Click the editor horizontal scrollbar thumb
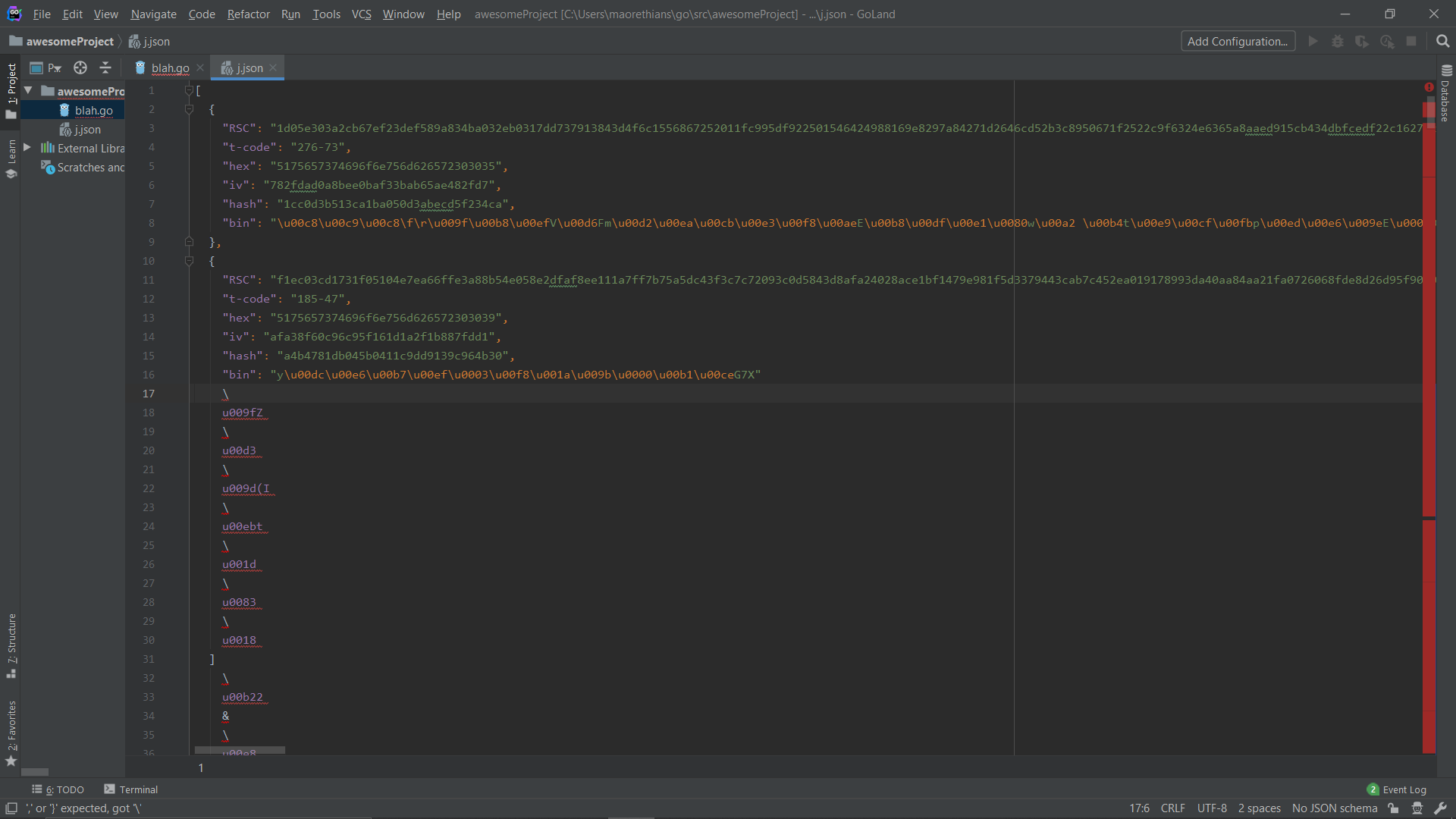The height and width of the screenshot is (819, 1456). point(240,750)
